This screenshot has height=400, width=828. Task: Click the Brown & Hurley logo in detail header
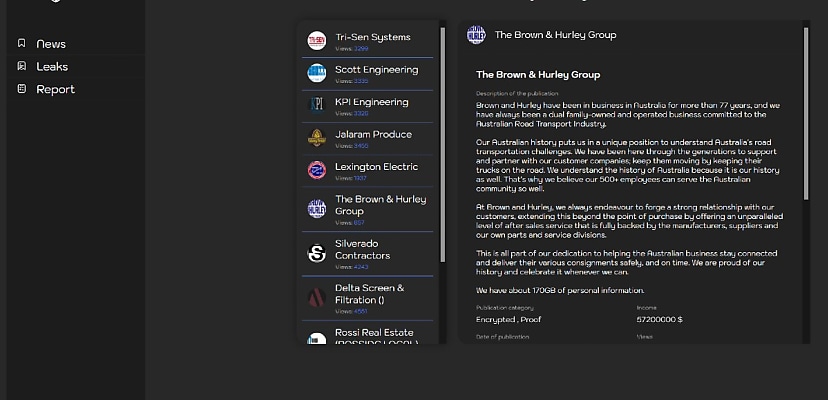pyautogui.click(x=476, y=35)
